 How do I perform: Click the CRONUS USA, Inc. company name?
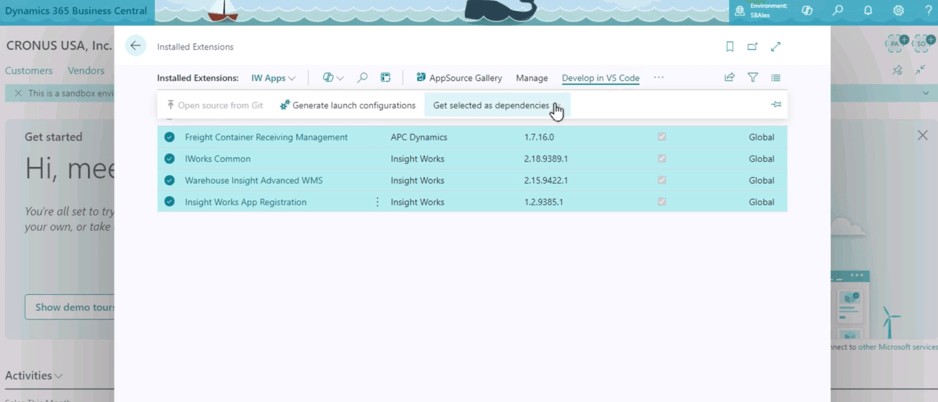pos(59,45)
